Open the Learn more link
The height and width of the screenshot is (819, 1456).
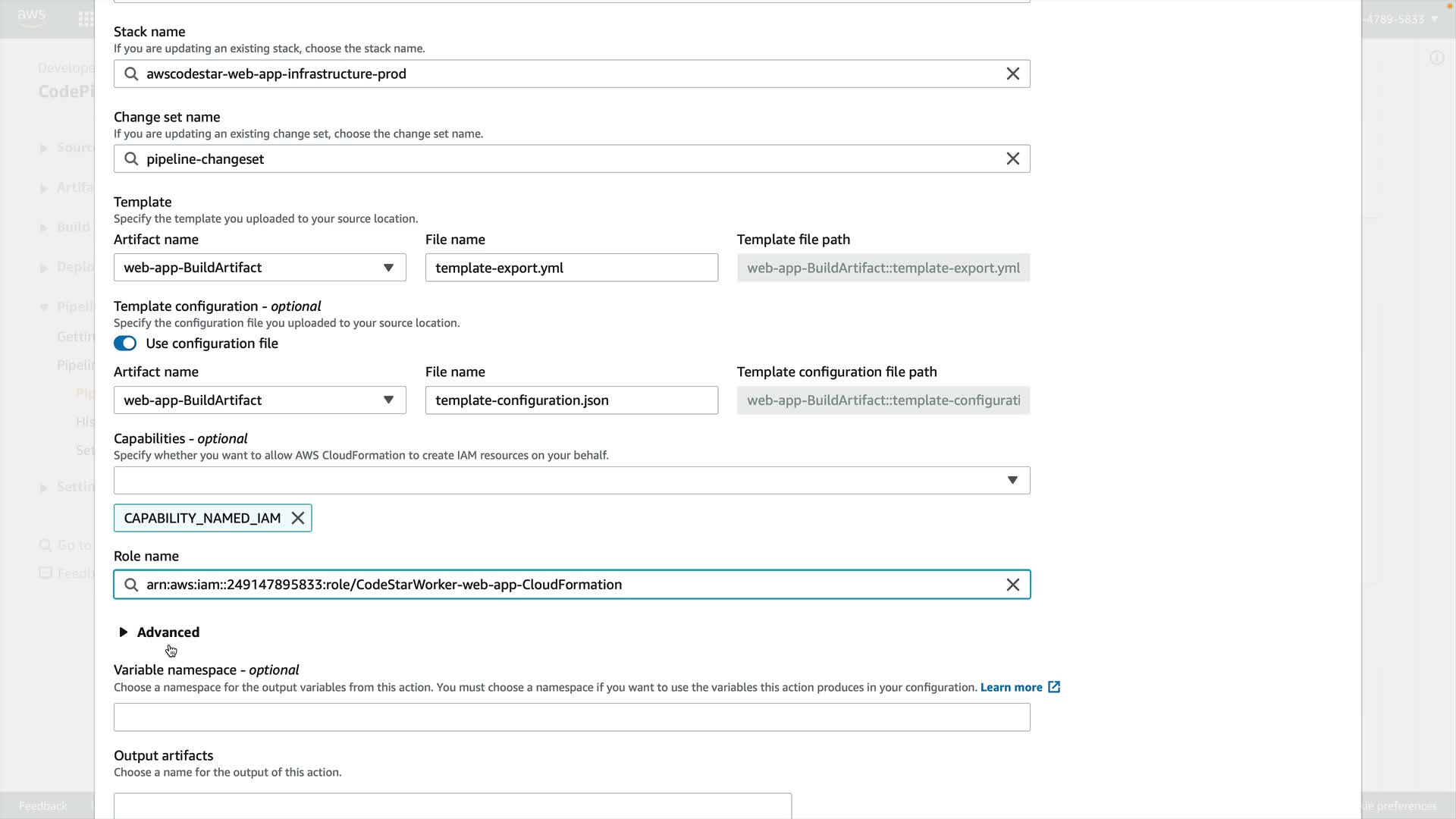(x=1011, y=687)
